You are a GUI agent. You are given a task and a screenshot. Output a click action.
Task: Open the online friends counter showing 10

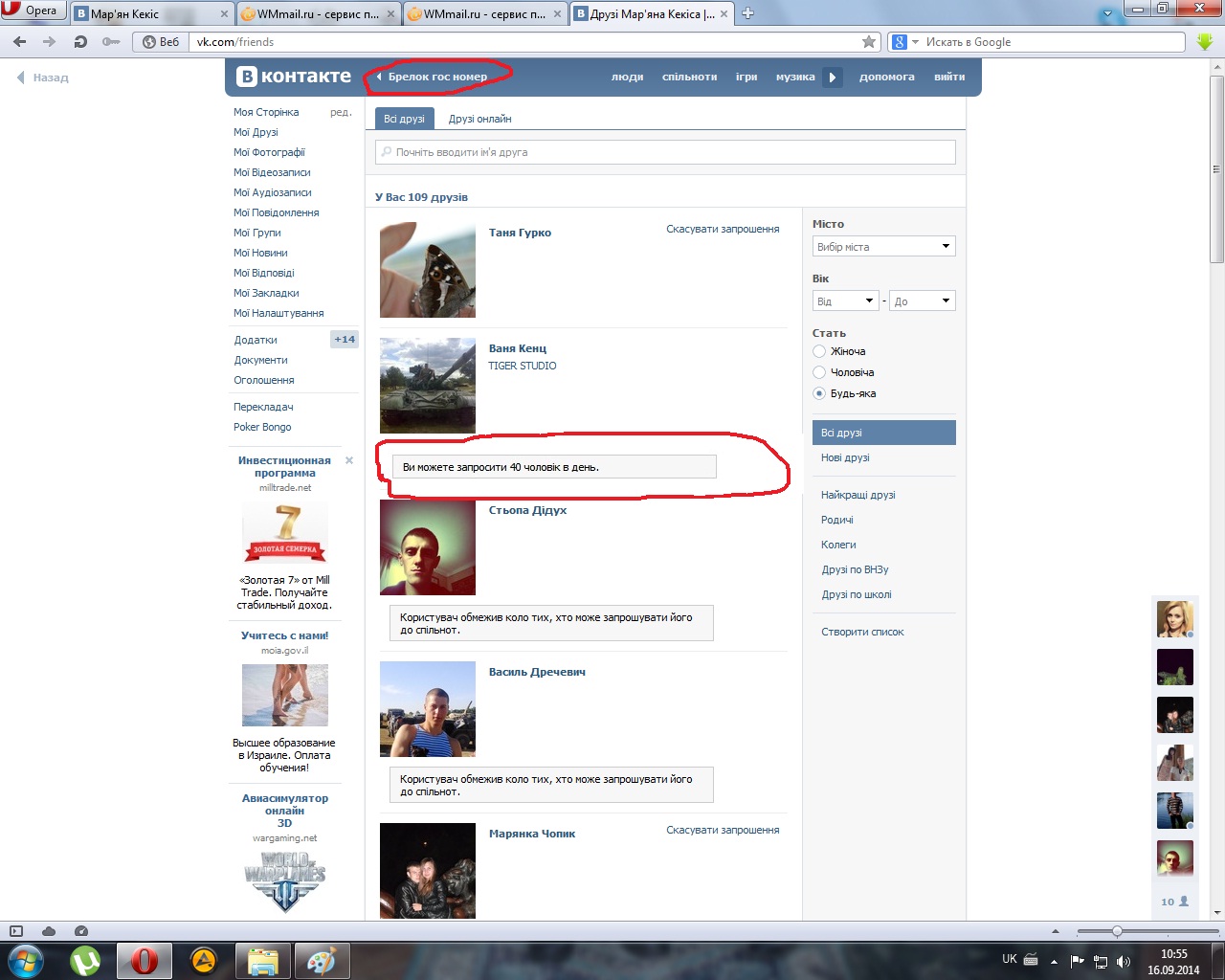(1175, 902)
